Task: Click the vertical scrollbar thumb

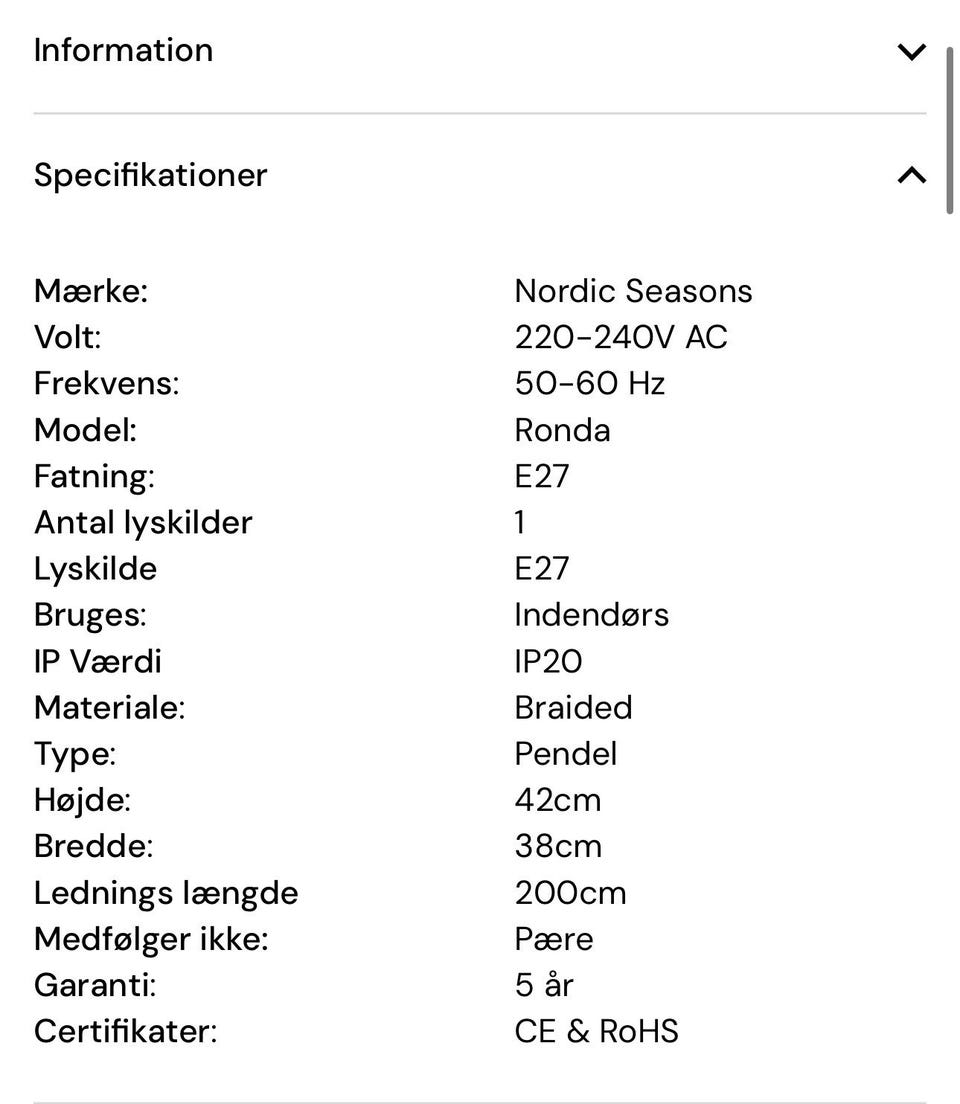Action: [950, 128]
